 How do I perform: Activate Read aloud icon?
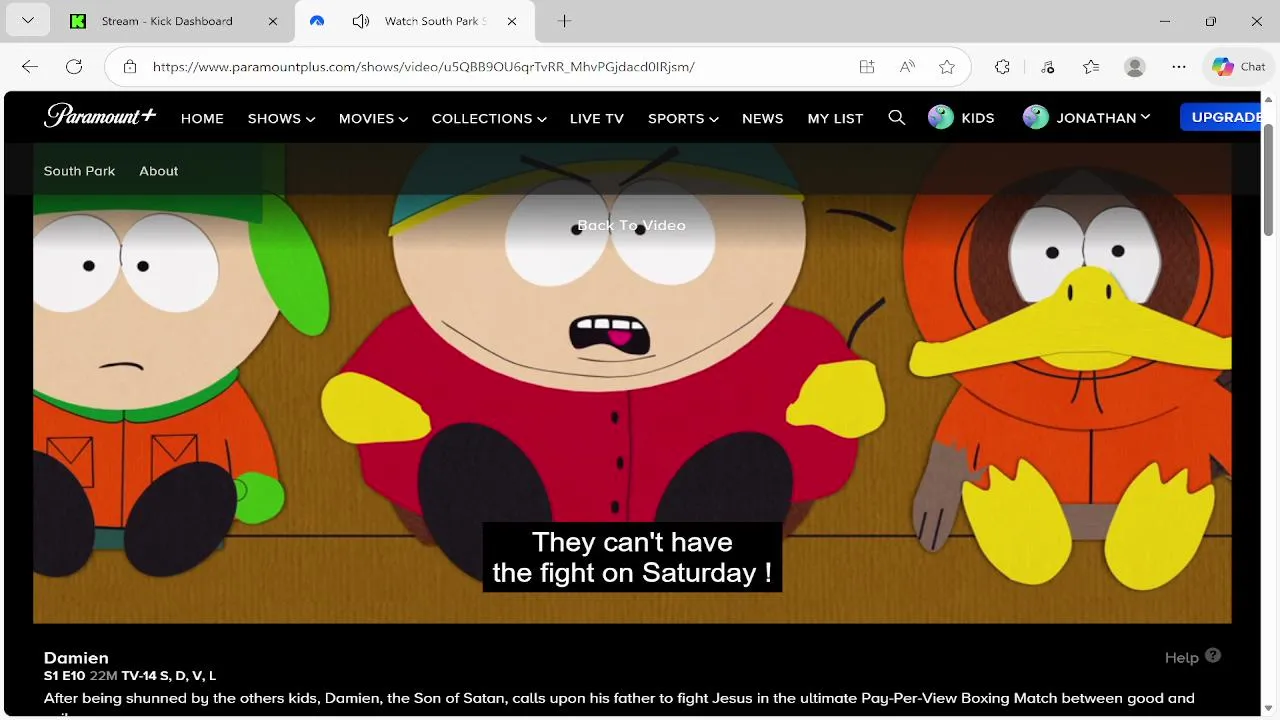coord(907,67)
